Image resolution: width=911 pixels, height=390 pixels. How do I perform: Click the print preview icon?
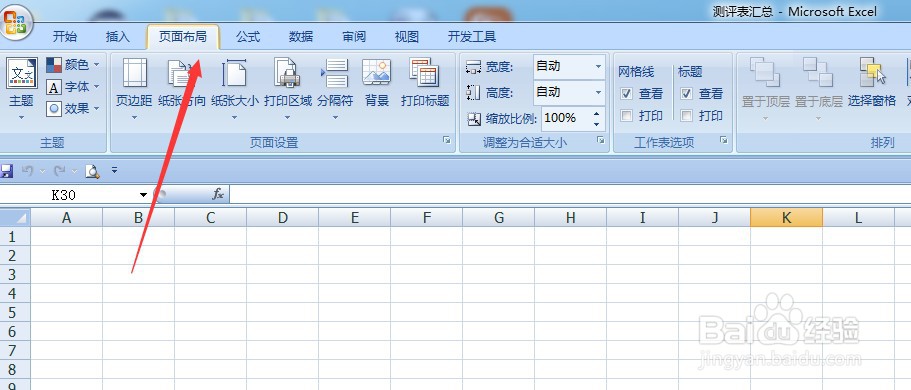[92, 171]
